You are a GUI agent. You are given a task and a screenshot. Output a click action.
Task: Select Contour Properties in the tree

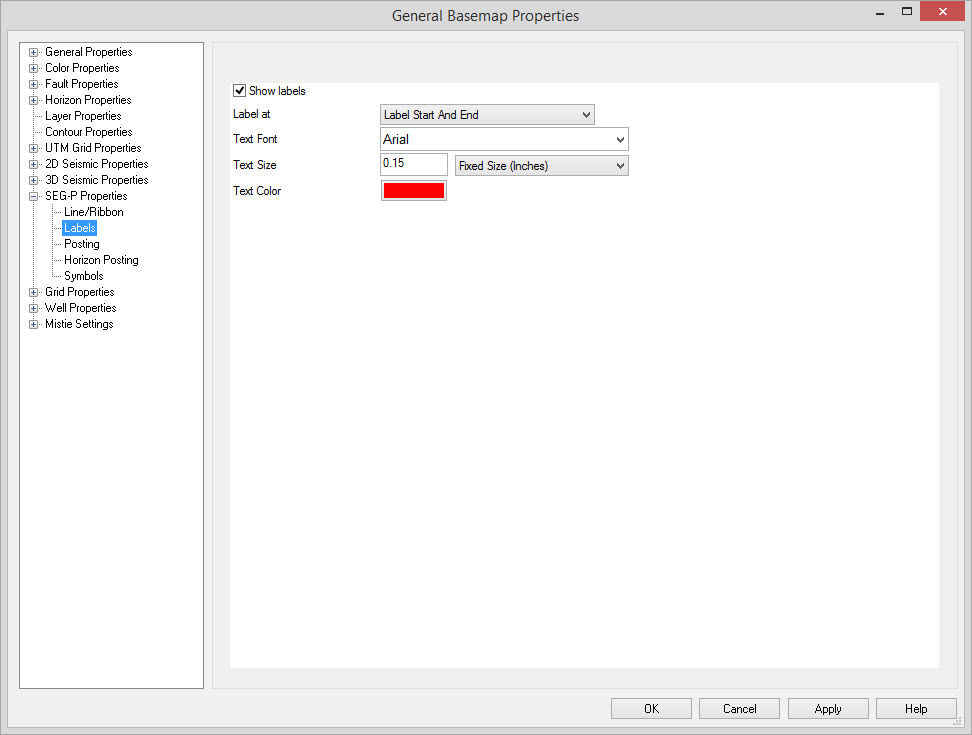pyautogui.click(x=88, y=132)
